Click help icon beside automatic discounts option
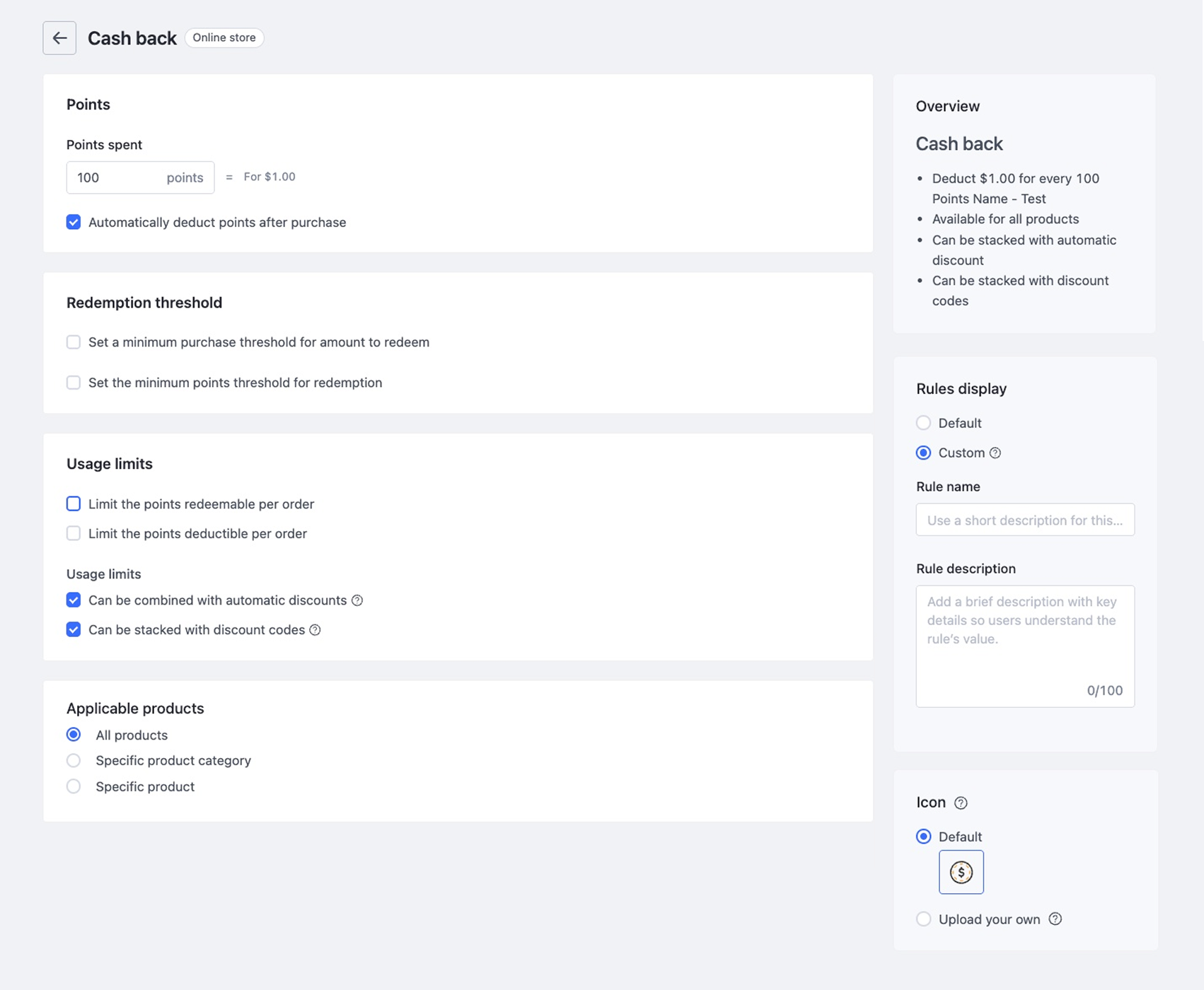This screenshot has width=1204, height=990. 357,600
